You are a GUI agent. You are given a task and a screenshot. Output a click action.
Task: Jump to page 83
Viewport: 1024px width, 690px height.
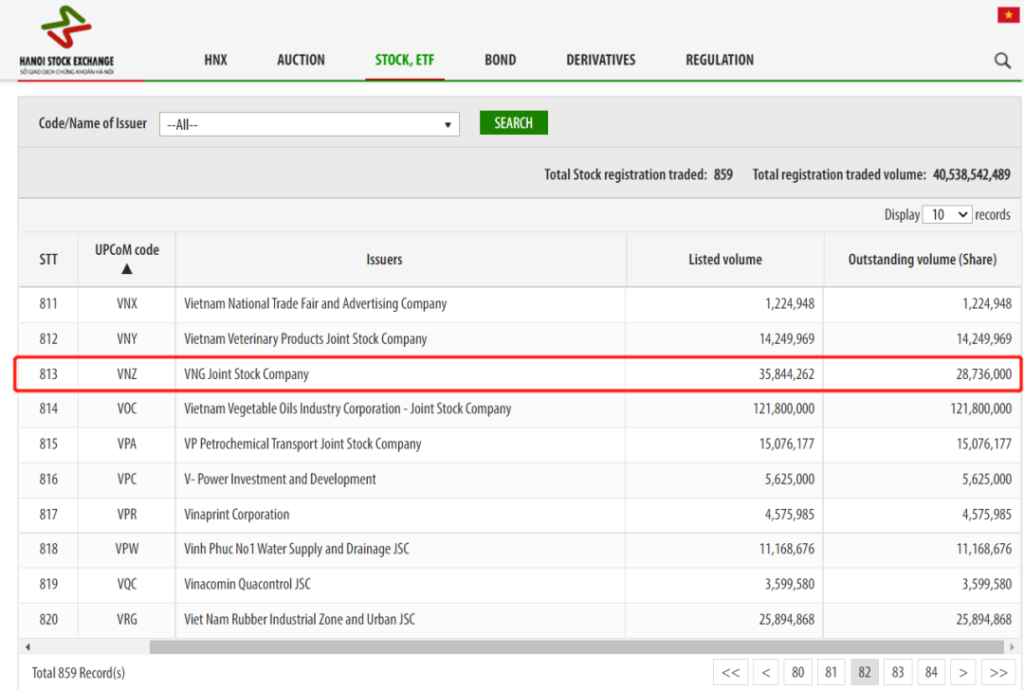coord(898,672)
